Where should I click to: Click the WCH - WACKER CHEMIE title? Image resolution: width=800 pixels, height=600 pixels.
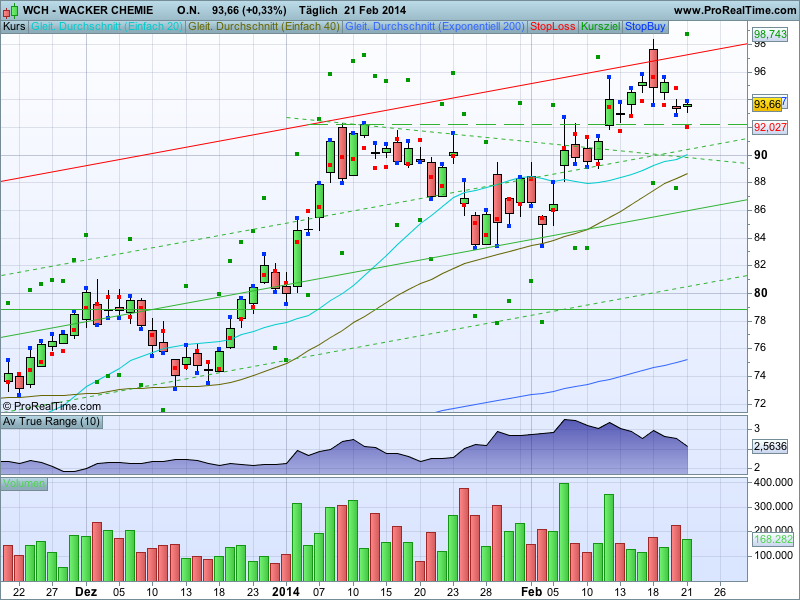click(x=88, y=10)
